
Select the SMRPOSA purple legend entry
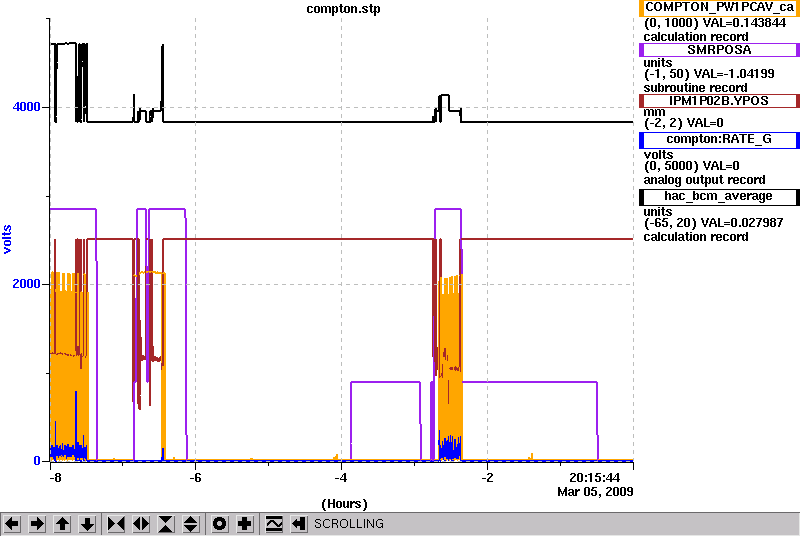tap(719, 50)
